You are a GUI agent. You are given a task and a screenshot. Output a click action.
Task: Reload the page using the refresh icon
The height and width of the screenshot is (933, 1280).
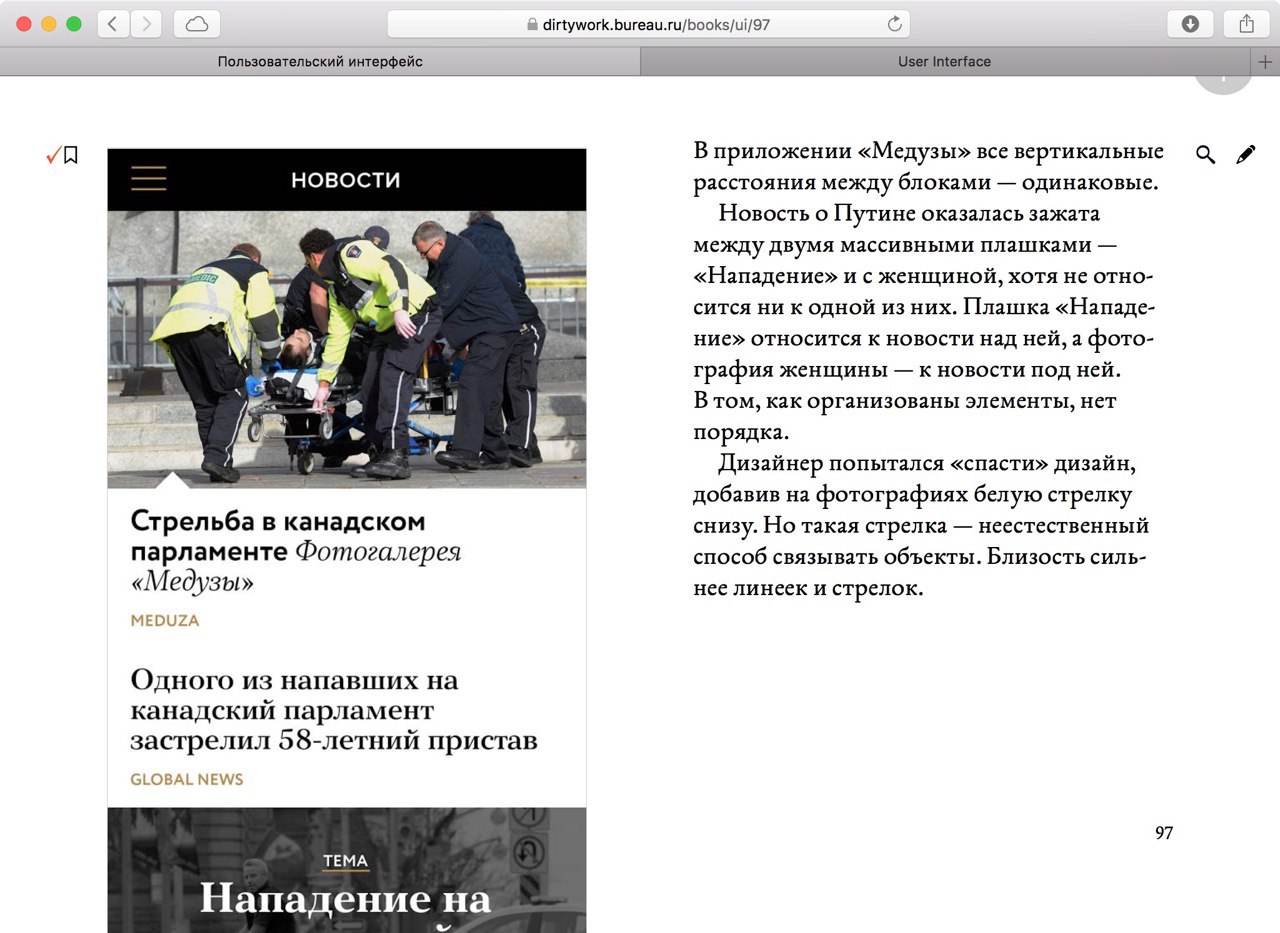pyautogui.click(x=894, y=24)
